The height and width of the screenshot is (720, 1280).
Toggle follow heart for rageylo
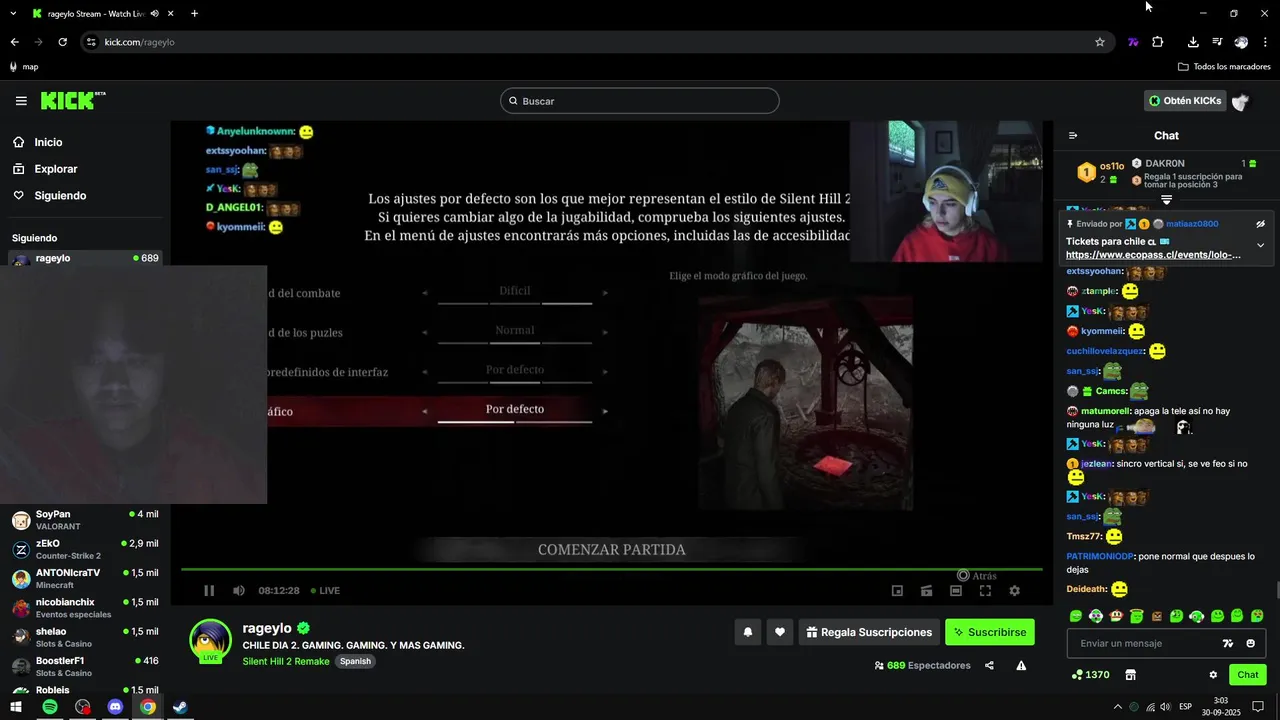(x=780, y=632)
